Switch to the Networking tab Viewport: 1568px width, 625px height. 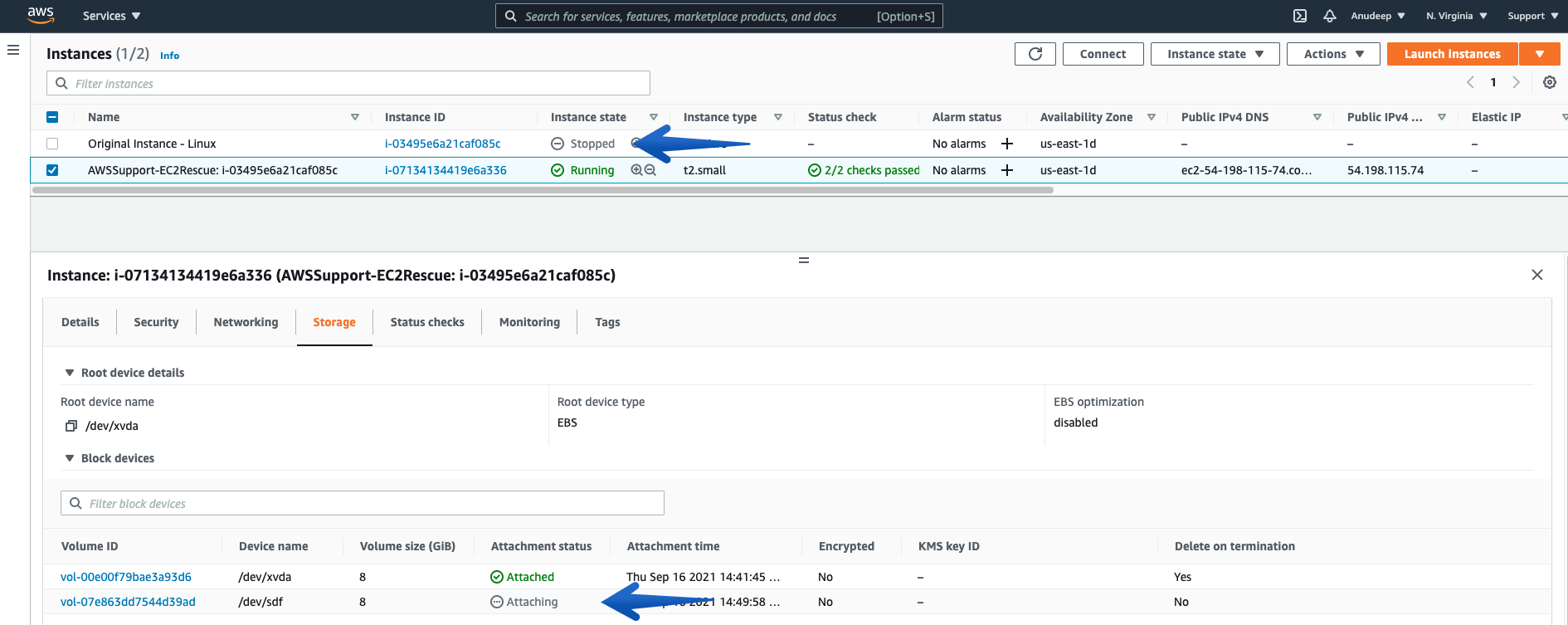click(246, 322)
